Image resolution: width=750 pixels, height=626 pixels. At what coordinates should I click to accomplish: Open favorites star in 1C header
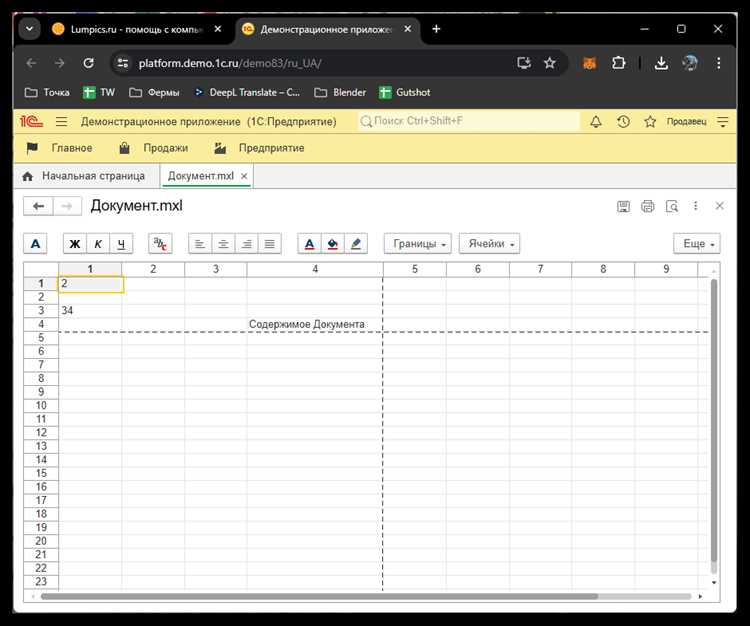coord(650,121)
